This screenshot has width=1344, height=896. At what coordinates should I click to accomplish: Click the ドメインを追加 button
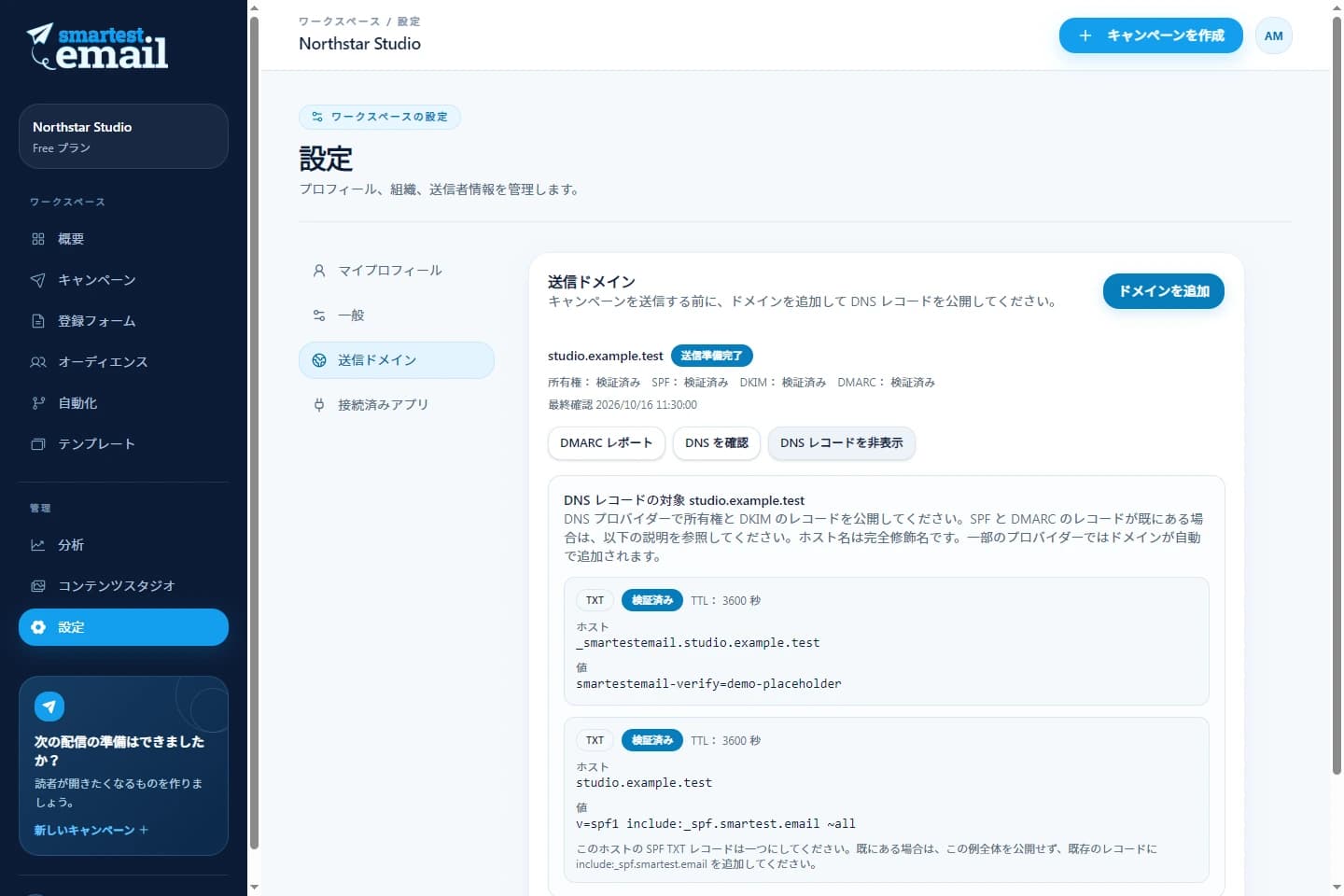click(x=1164, y=291)
